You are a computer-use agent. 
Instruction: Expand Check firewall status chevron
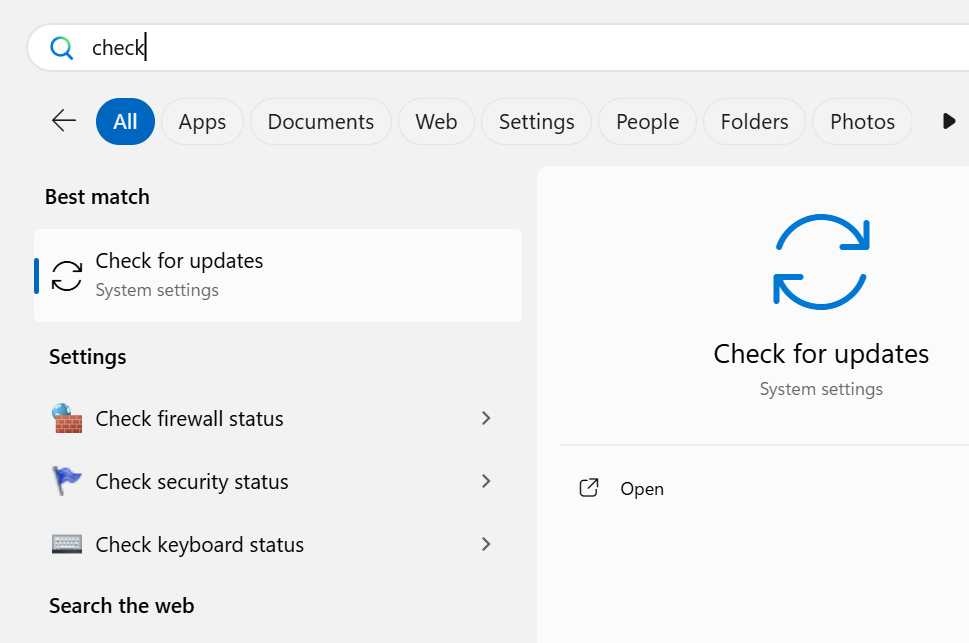[486, 418]
